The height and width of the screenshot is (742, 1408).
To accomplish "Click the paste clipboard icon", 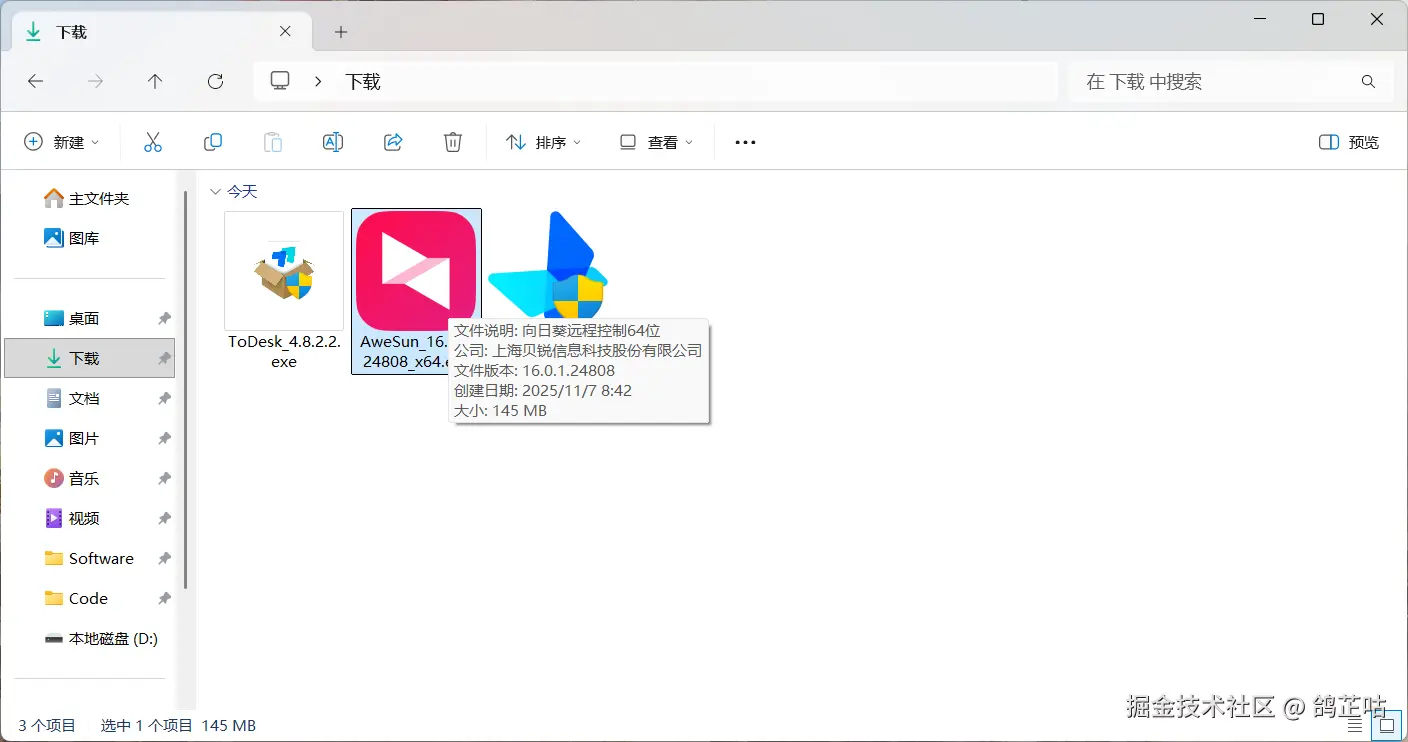I will (x=273, y=142).
